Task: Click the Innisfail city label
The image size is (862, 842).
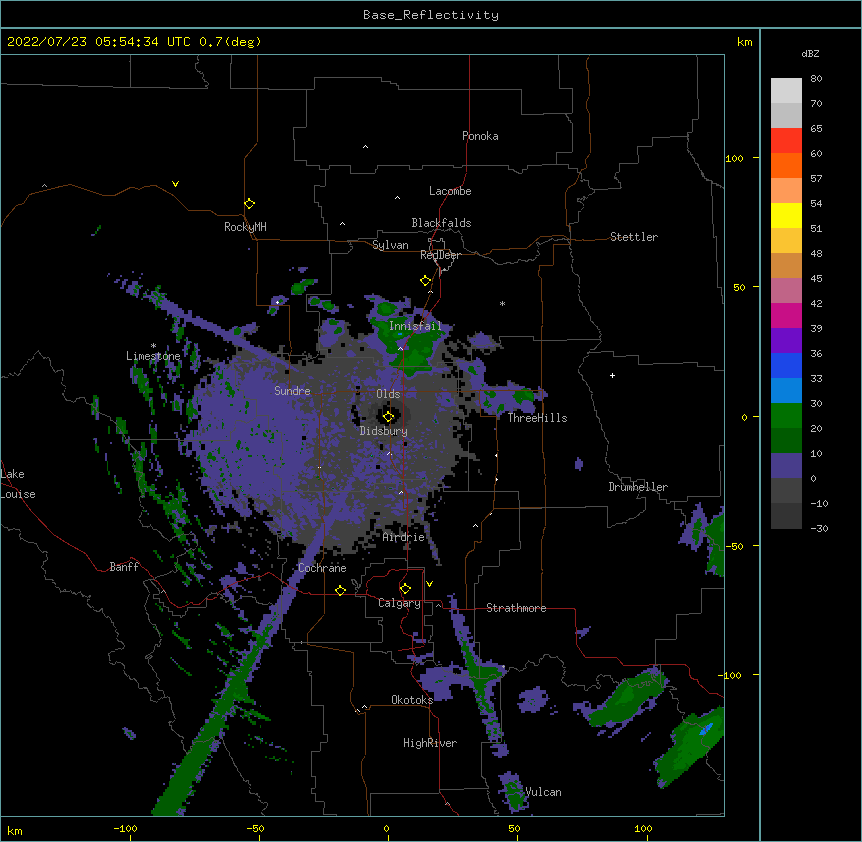Action: click(416, 326)
